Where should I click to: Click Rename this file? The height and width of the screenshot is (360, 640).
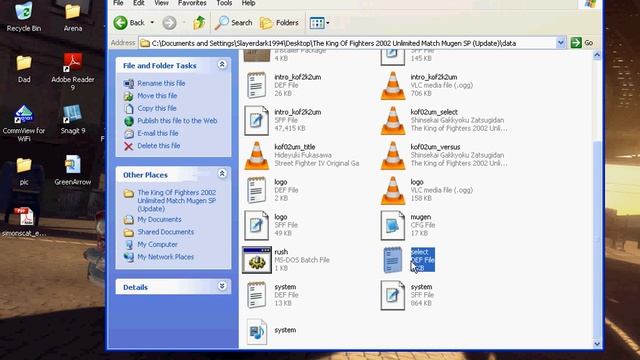point(161,83)
